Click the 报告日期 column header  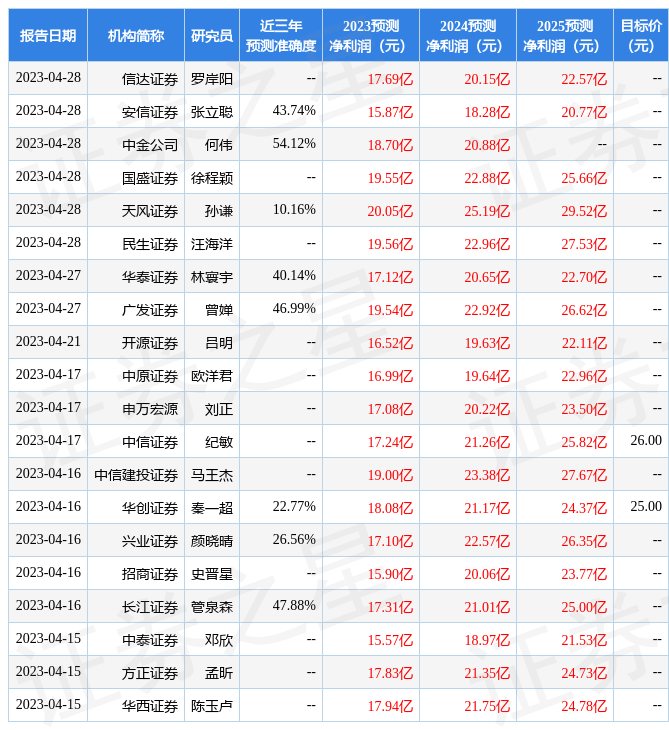(48, 35)
